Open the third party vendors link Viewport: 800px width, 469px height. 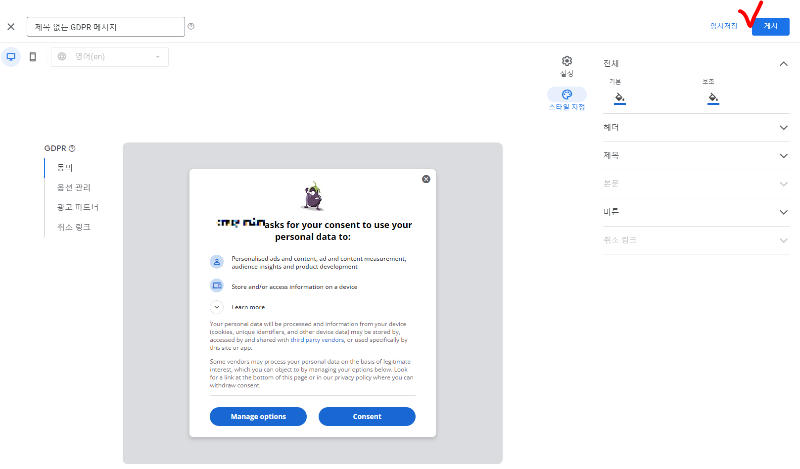click(x=317, y=340)
